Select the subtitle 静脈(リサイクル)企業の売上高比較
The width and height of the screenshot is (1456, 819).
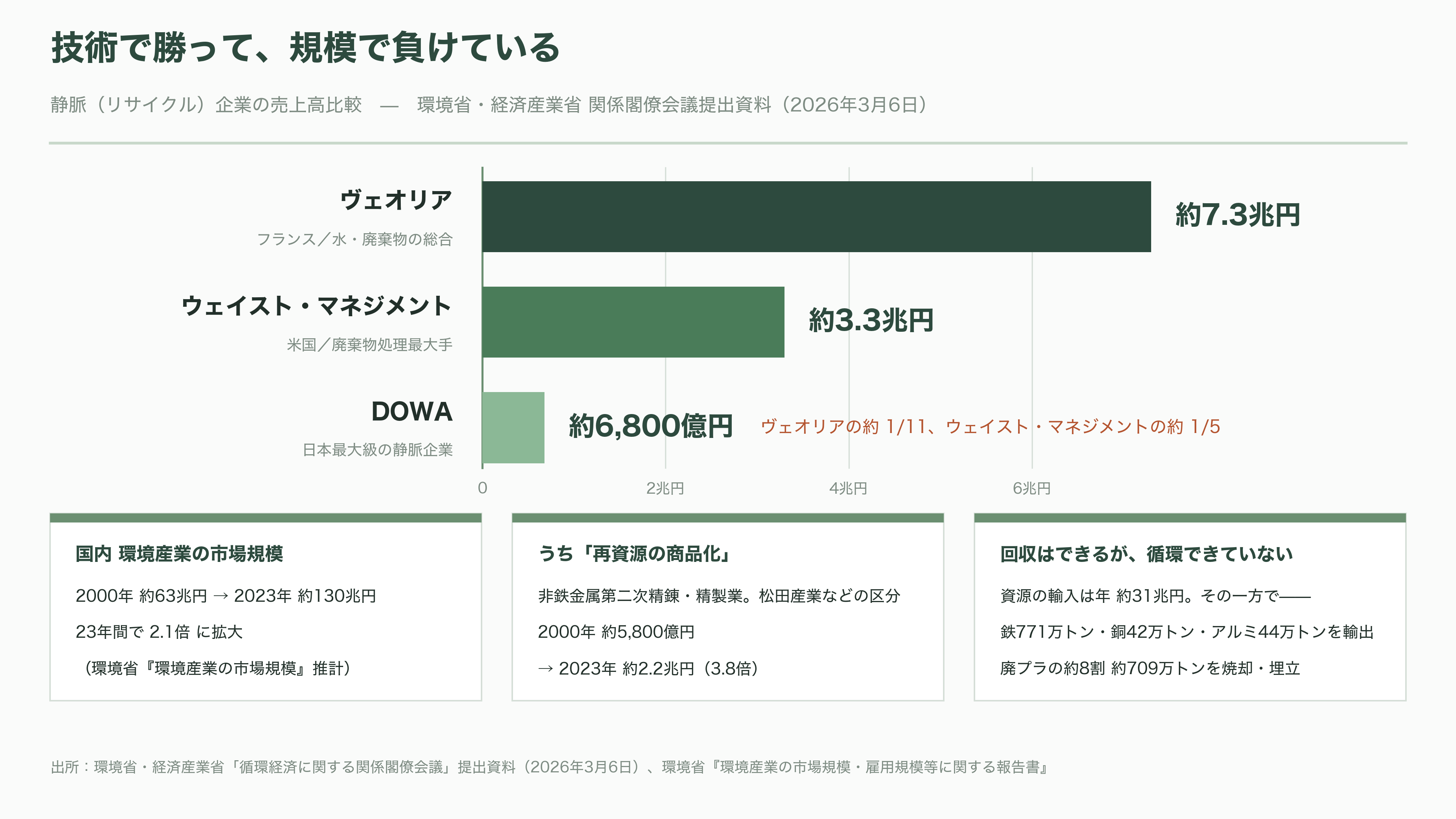click(x=206, y=105)
